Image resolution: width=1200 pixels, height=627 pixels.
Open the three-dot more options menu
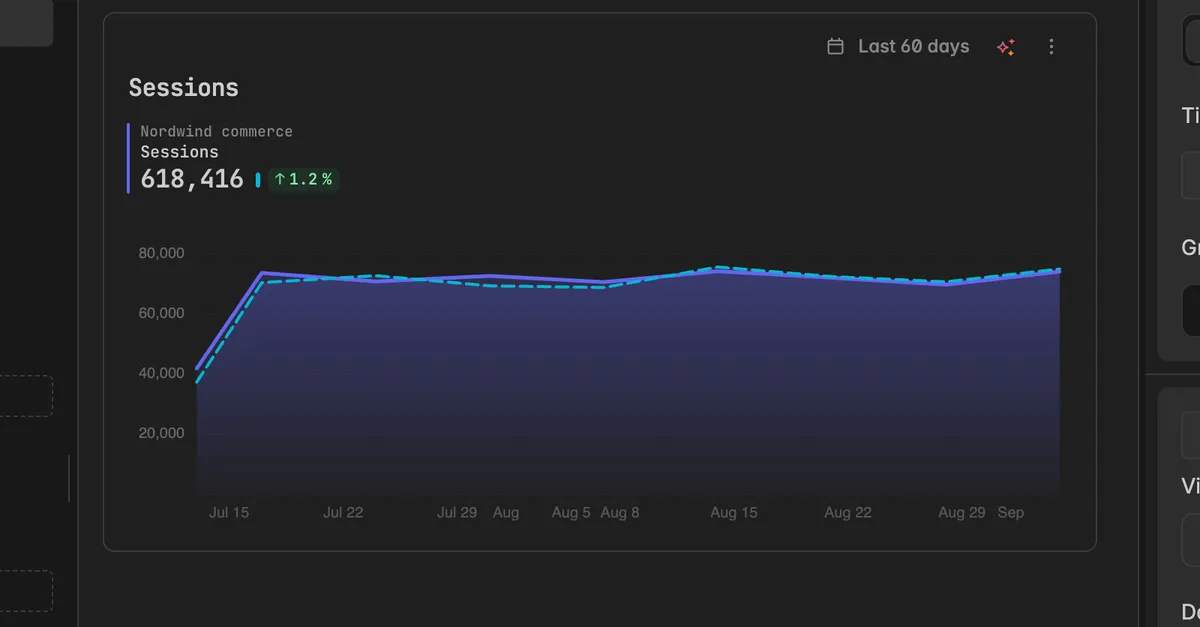click(1051, 47)
